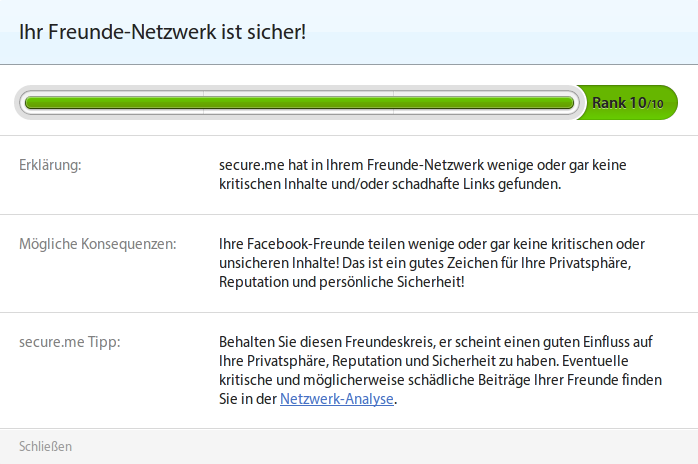Click the small '/10' text in rank badge

tap(655, 104)
